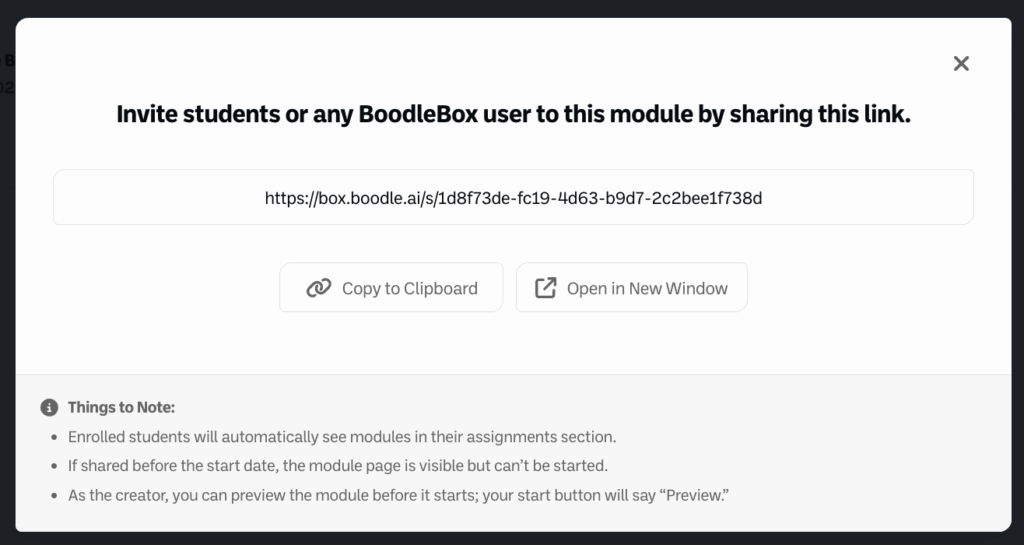The image size is (1024, 545).
Task: Click the dark backdrop right of the dialog
Action: point(1018,300)
